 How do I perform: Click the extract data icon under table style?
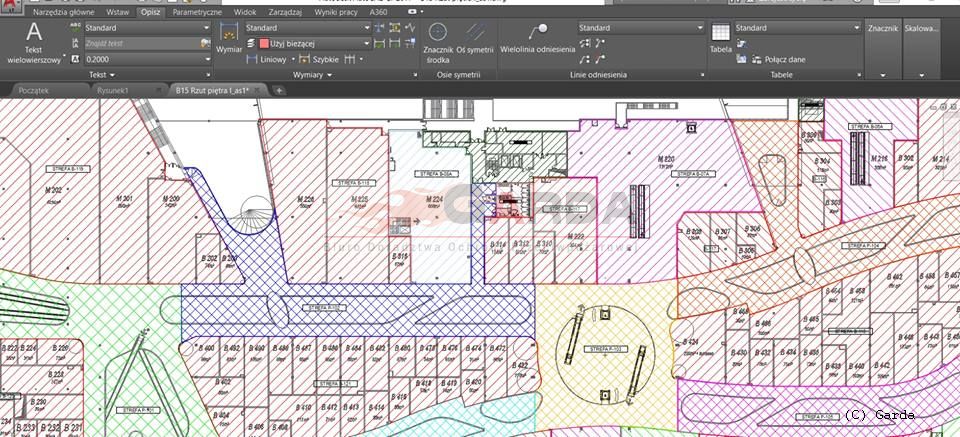click(x=741, y=43)
